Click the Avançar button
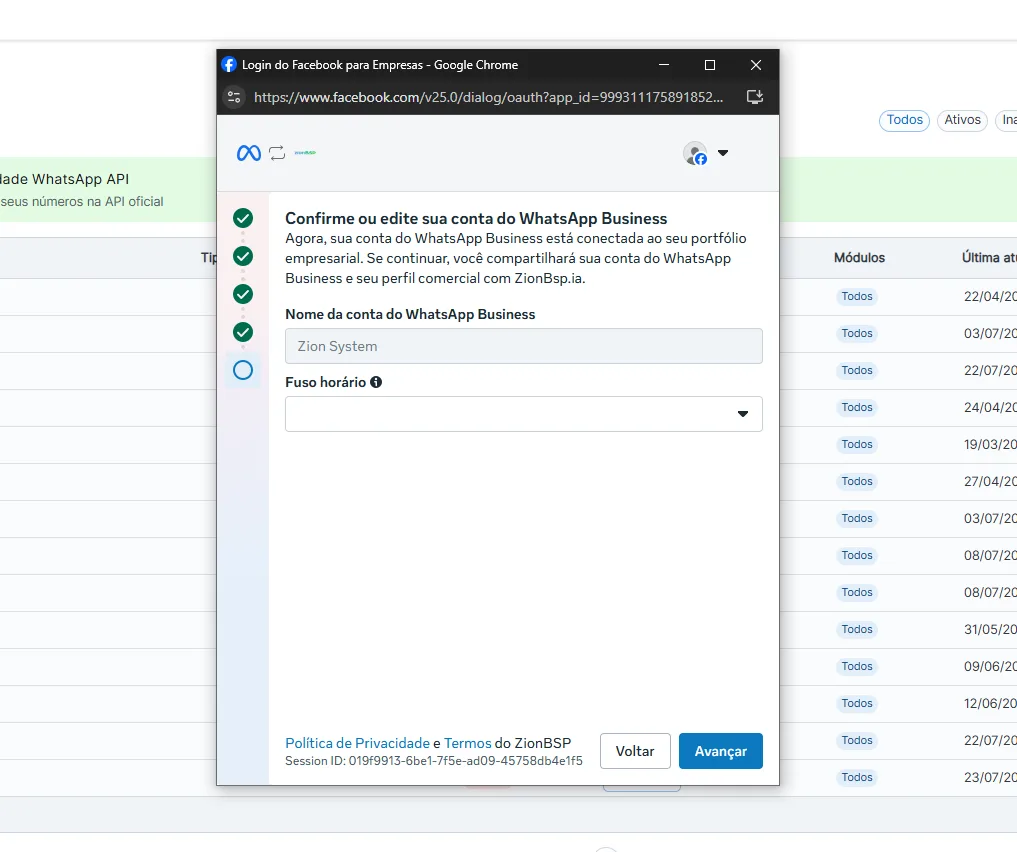Image resolution: width=1017 pixels, height=852 pixels. [721, 751]
